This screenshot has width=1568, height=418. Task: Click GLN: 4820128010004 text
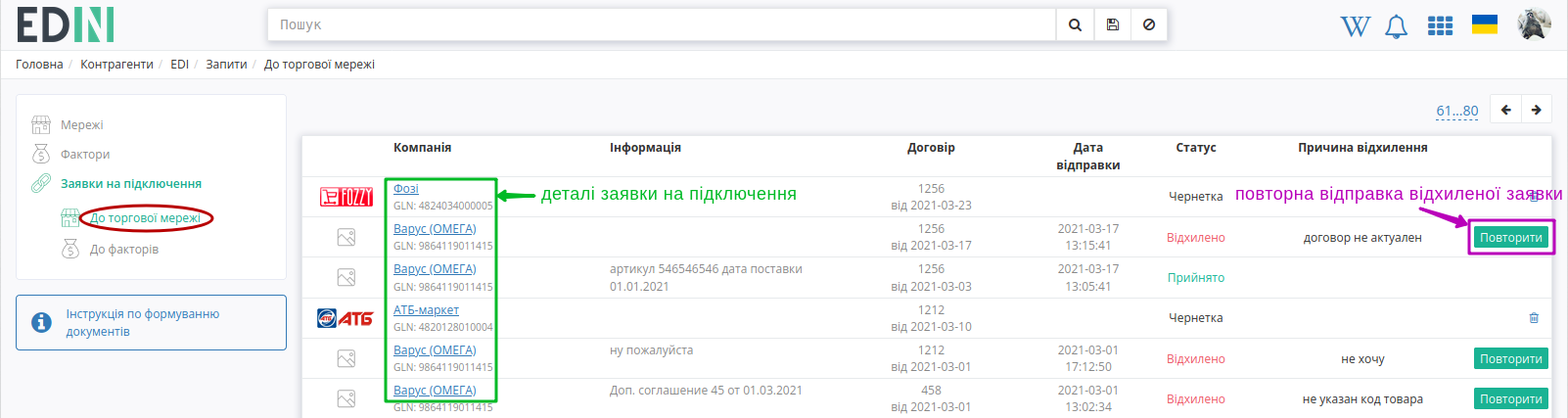(443, 327)
